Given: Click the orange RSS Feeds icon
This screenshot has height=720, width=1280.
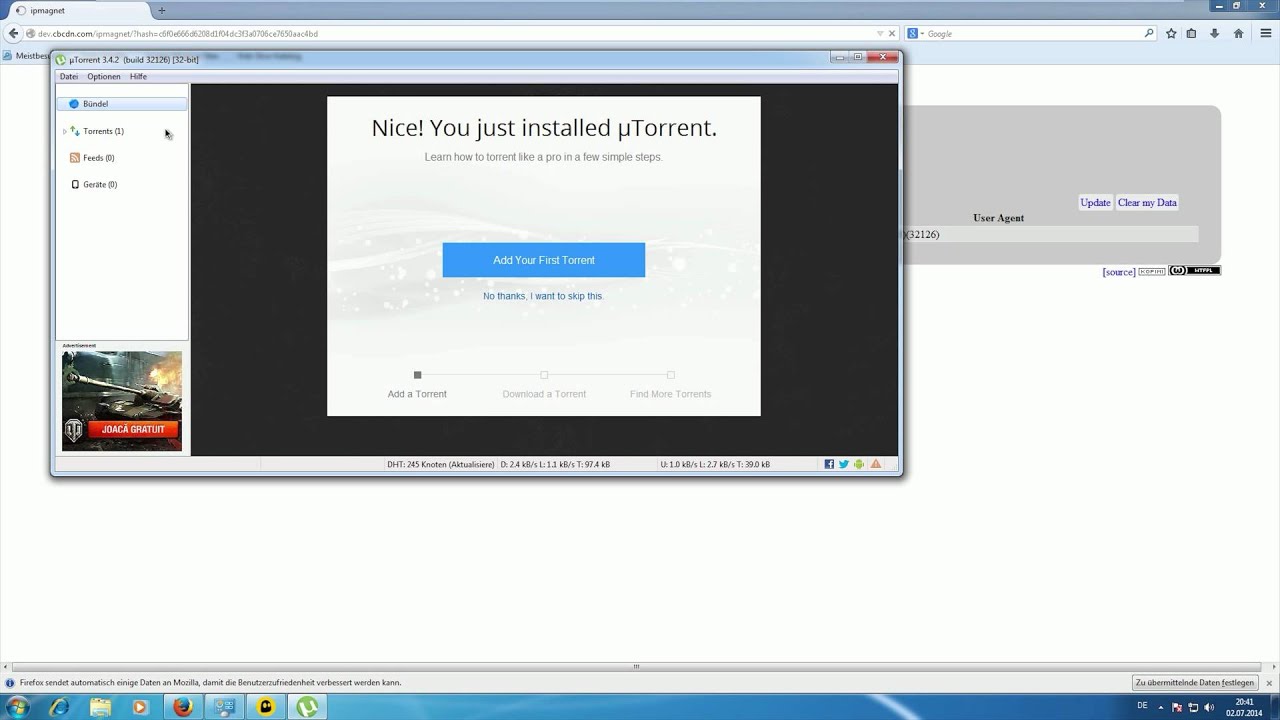Looking at the screenshot, I should pyautogui.click(x=74, y=158).
